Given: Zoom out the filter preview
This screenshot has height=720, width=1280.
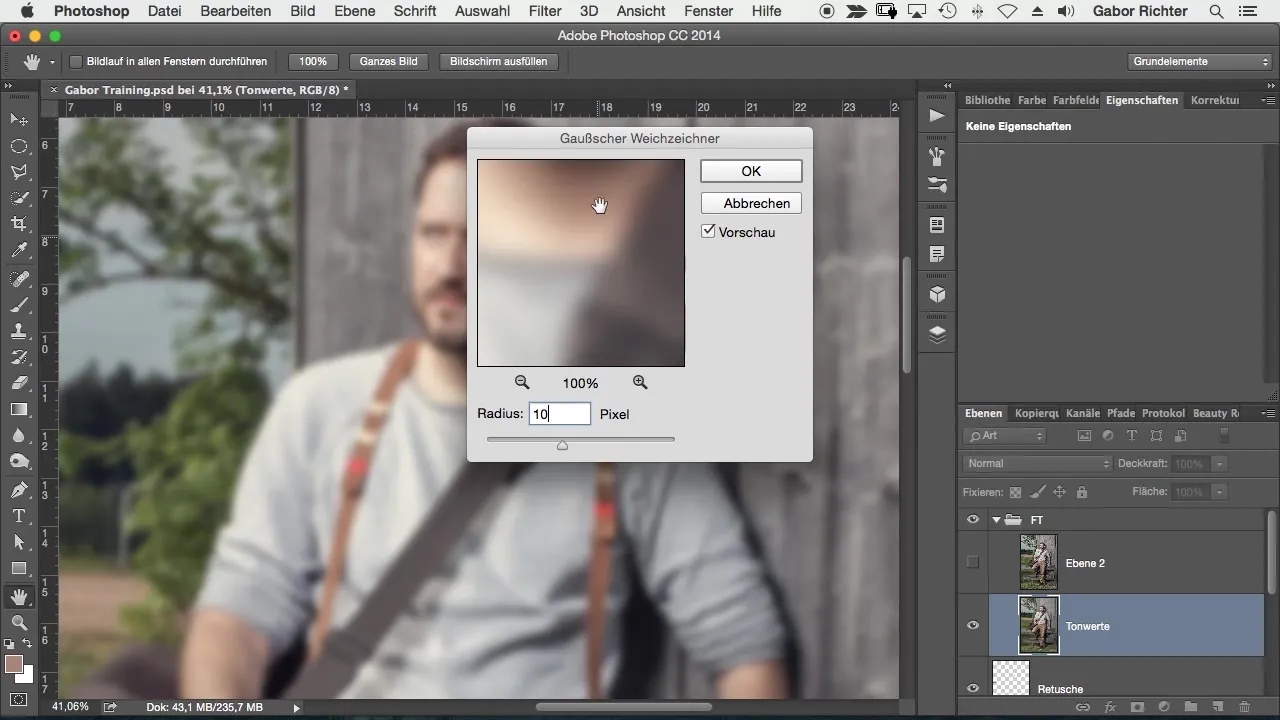Looking at the screenshot, I should point(521,382).
